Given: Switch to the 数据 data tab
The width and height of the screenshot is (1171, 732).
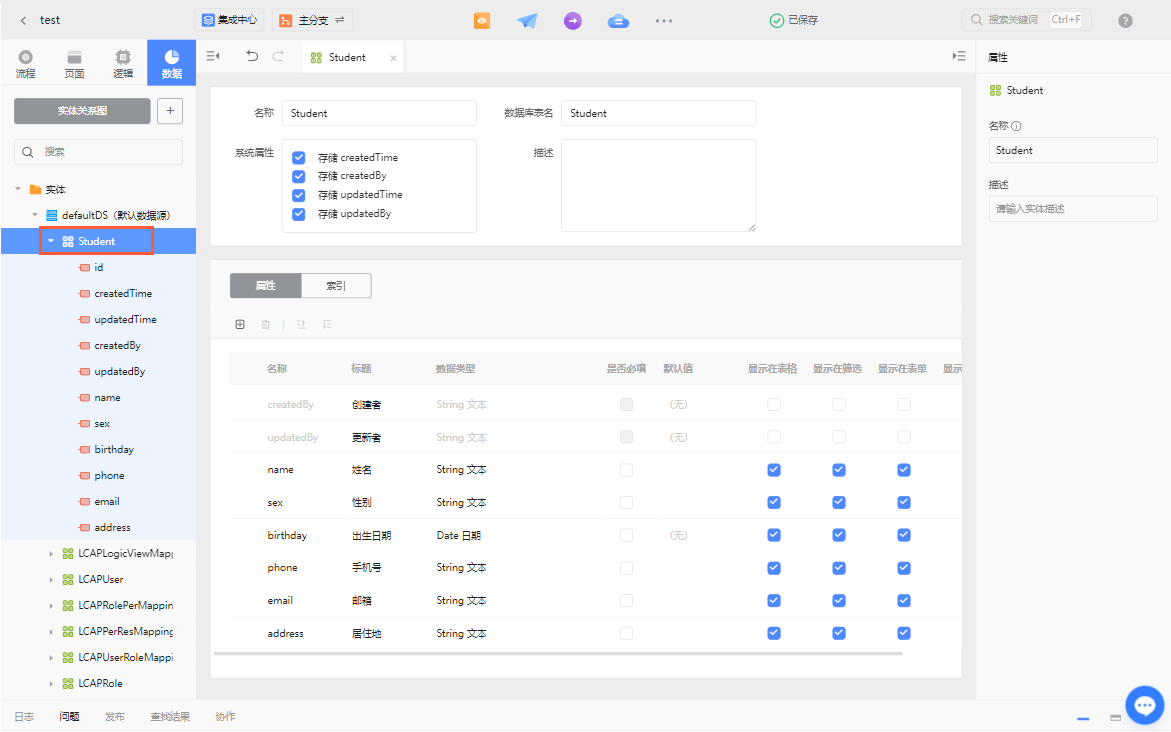Looking at the screenshot, I should (172, 63).
